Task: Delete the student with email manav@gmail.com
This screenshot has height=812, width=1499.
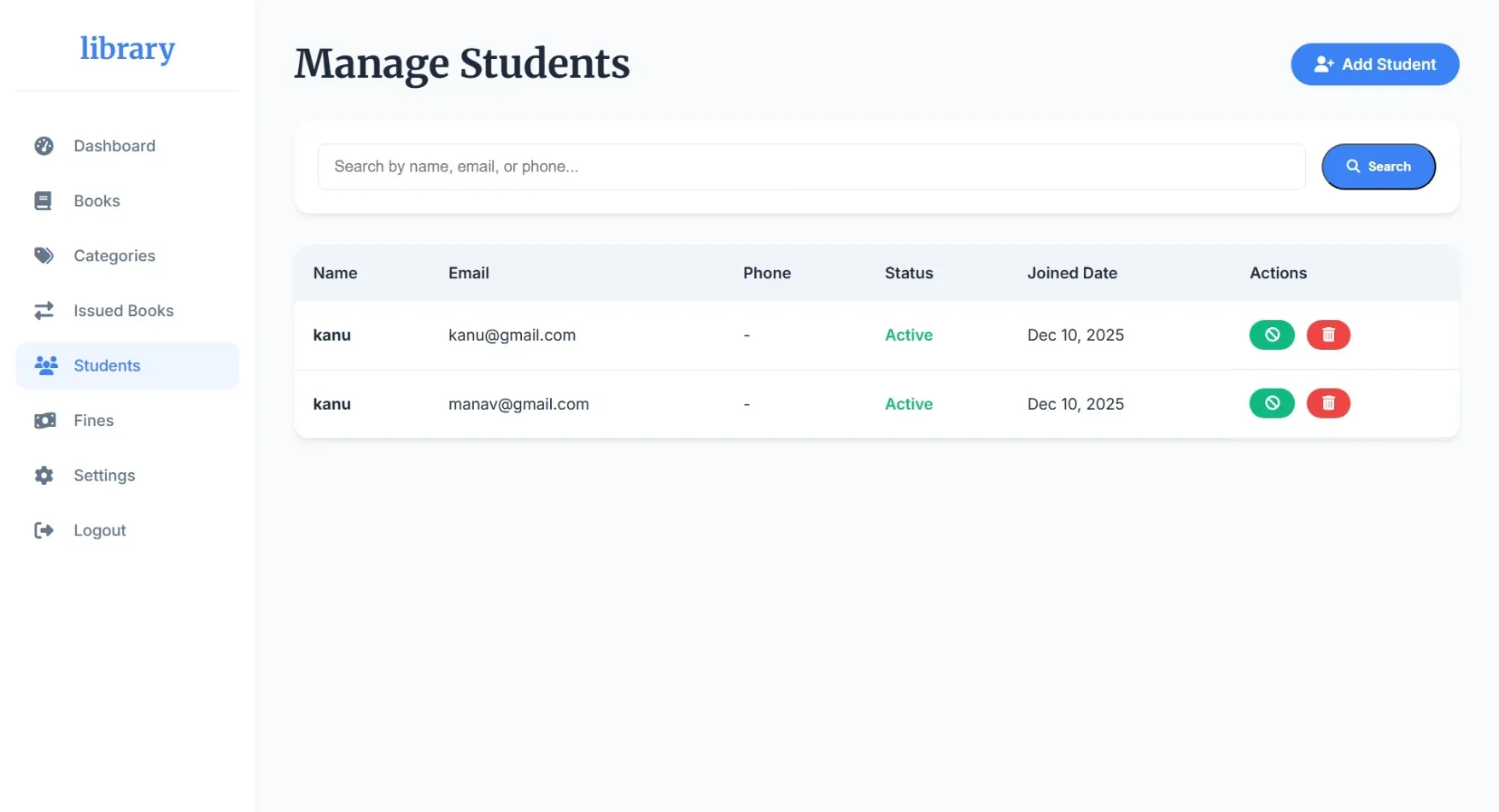Action: point(1328,403)
